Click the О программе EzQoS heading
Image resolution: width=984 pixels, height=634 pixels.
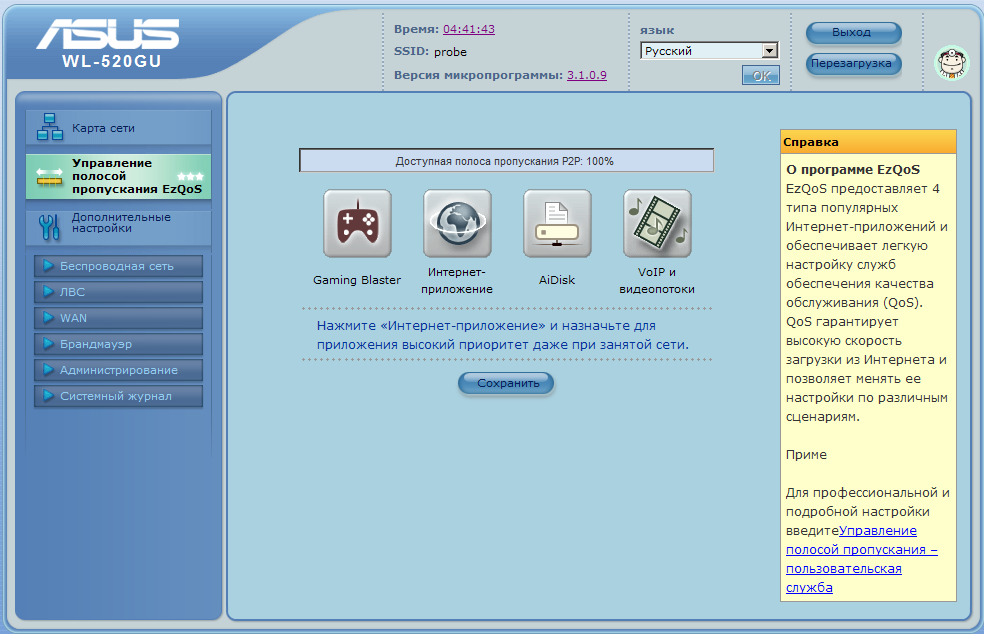[x=853, y=169]
